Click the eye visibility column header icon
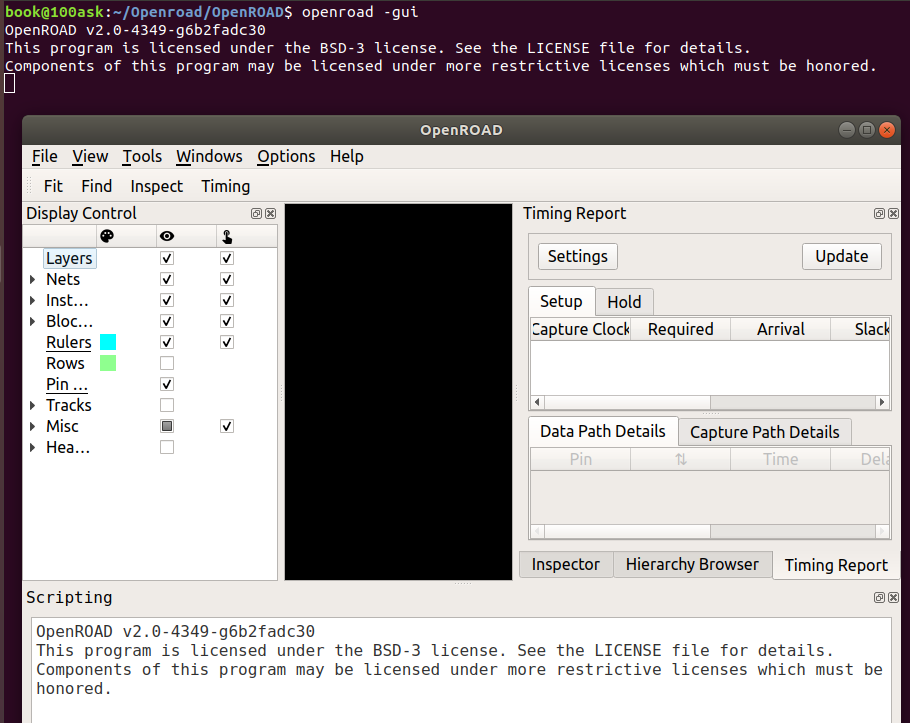Screen dimensions: 910x723 [x=167, y=236]
